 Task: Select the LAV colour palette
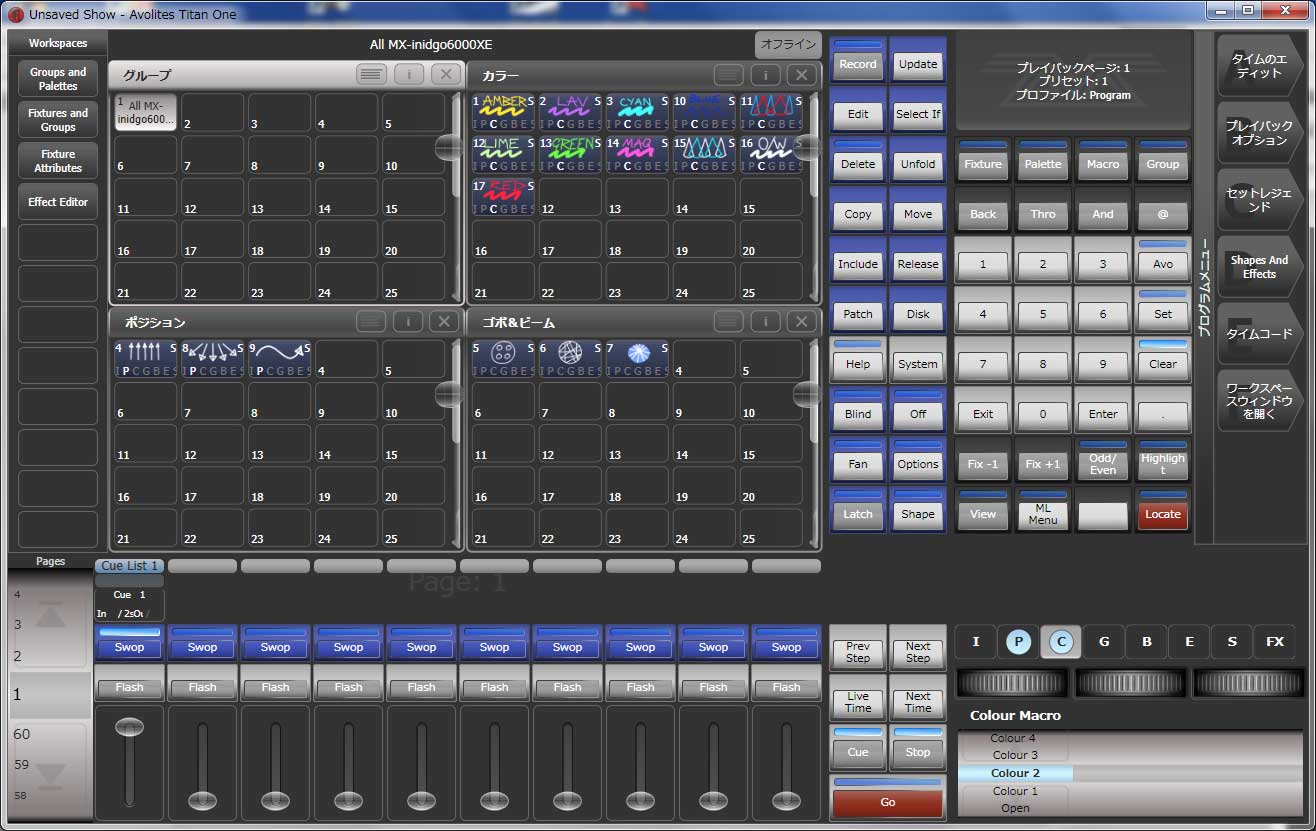coord(570,112)
